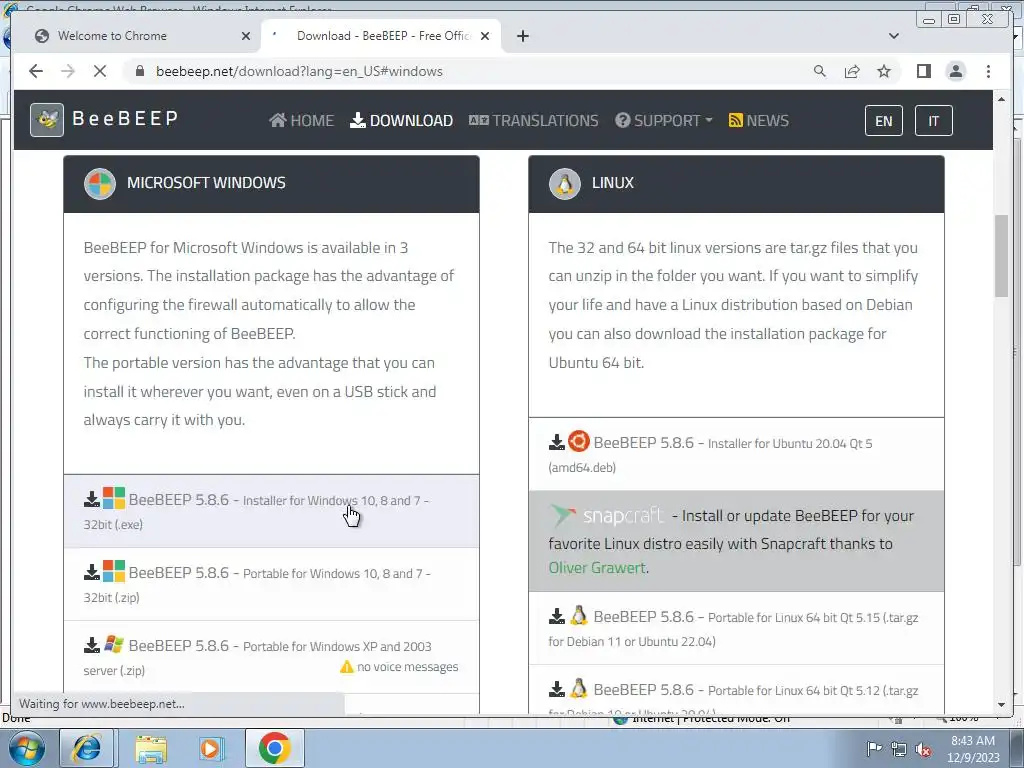Bookmark this page with the star icon
Viewport: 1024px width, 768px height.
884,71
